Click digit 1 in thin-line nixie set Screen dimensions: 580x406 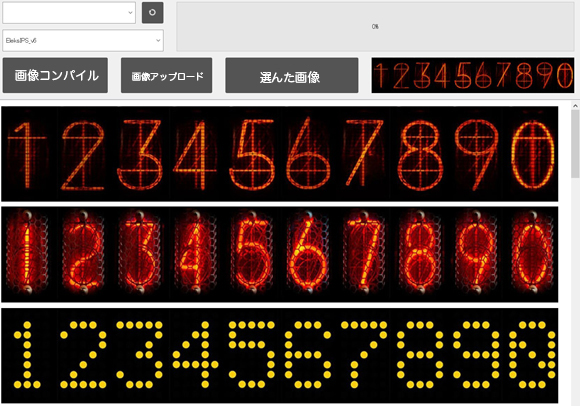27,154
